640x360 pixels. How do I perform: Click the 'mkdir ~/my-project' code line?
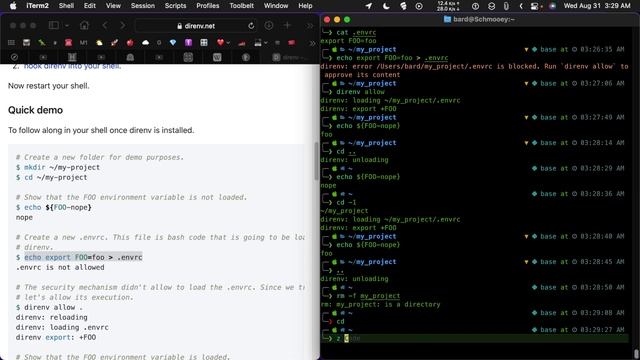click(58, 167)
